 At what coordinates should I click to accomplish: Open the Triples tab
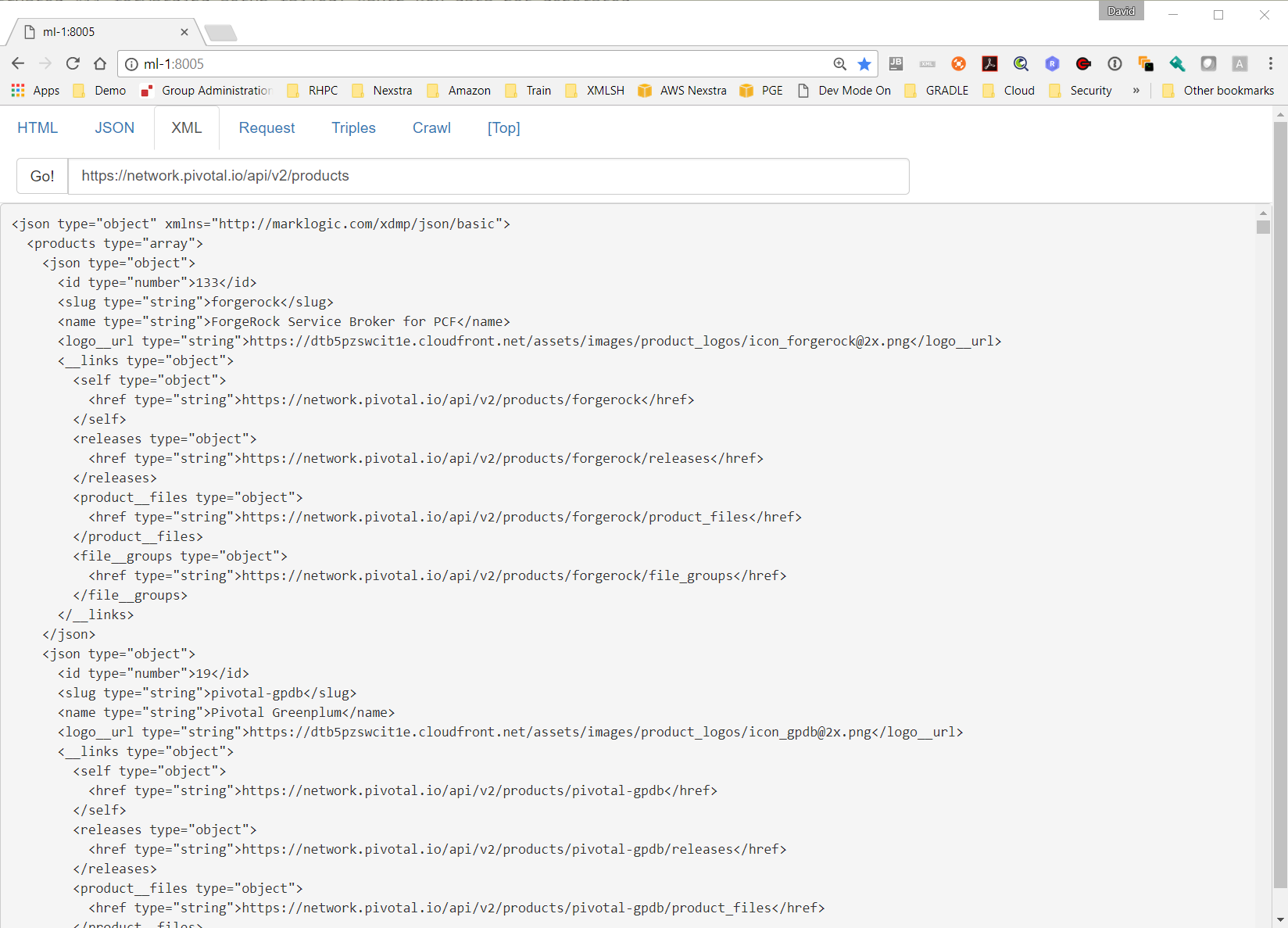tap(353, 127)
